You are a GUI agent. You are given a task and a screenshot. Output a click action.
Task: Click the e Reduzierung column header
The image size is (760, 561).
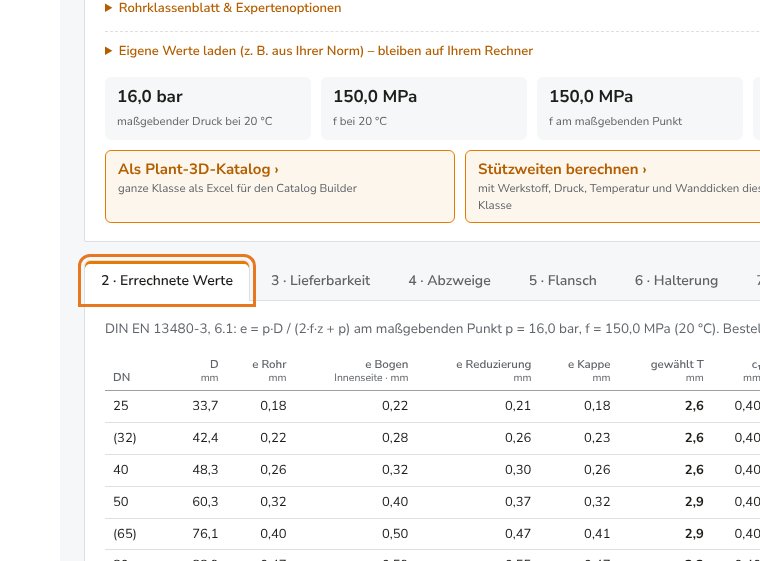tap(493, 370)
